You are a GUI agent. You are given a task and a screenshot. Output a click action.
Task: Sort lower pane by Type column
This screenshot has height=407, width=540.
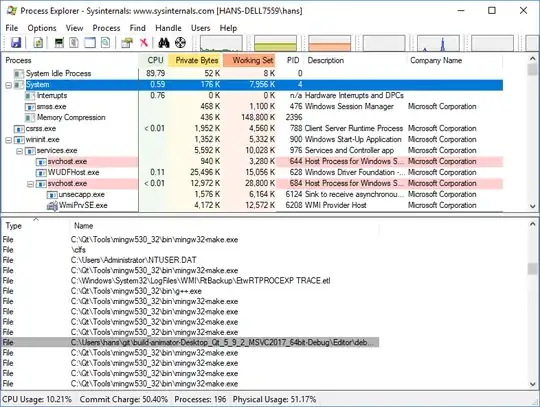click(x=35, y=226)
